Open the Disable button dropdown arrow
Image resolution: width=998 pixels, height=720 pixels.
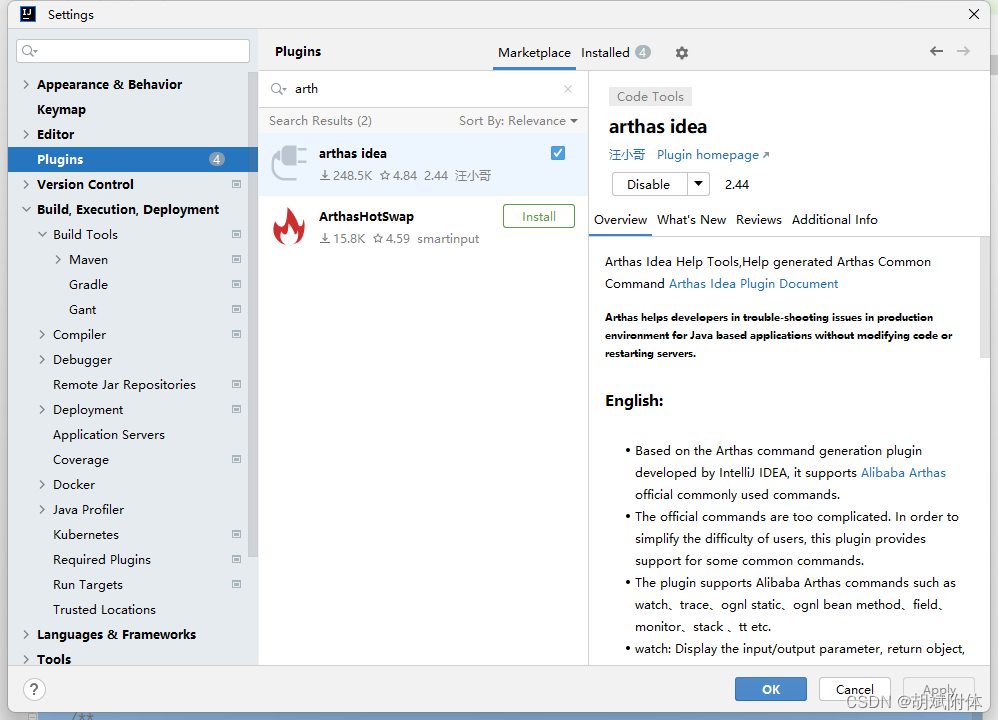pos(698,185)
